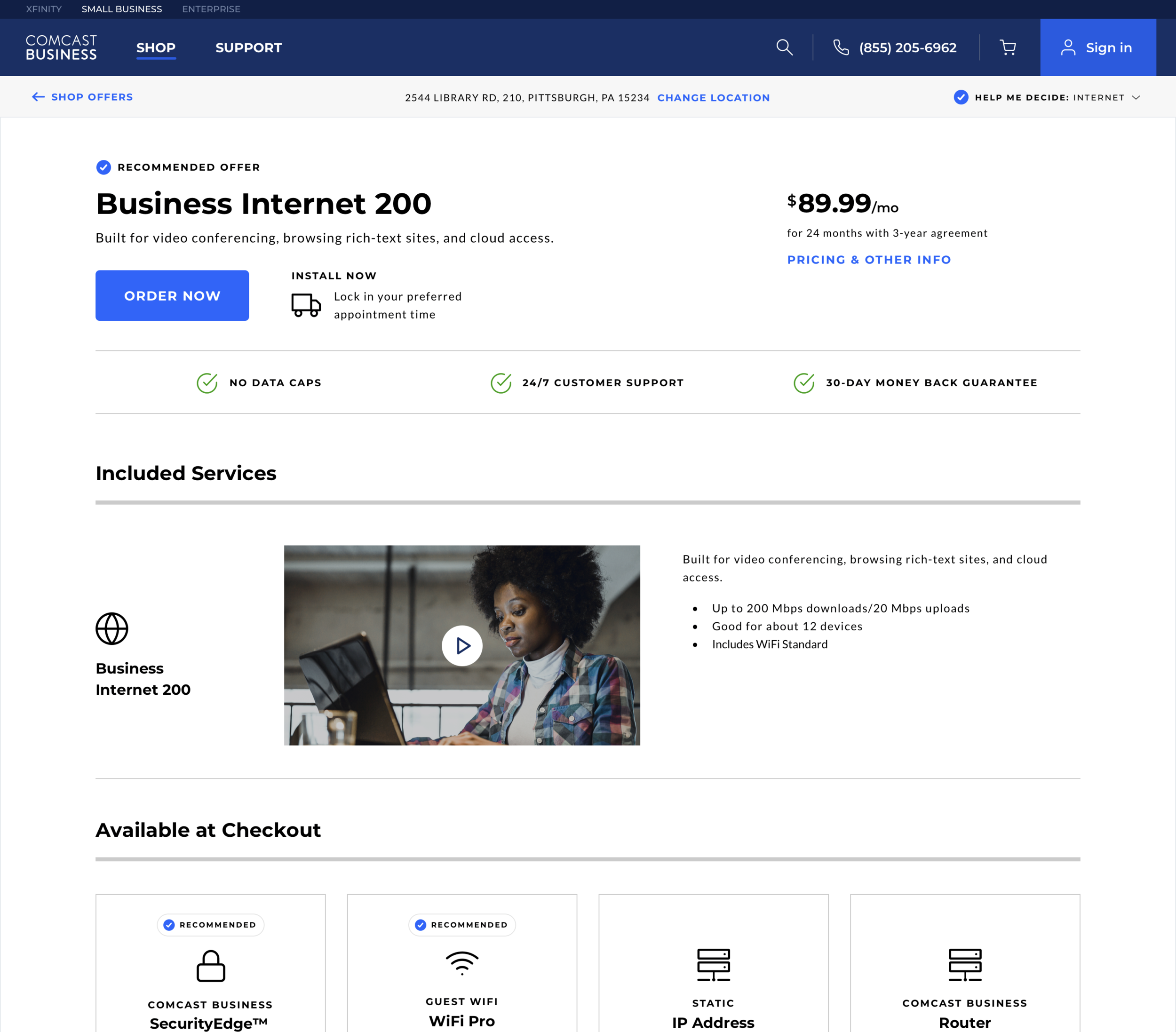Click the Comcast Business Router icon

pos(965,965)
